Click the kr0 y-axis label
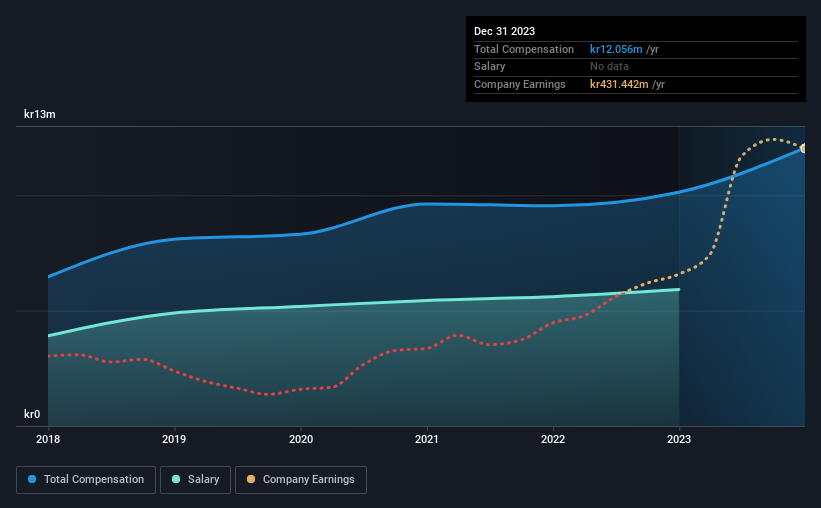 pos(32,414)
